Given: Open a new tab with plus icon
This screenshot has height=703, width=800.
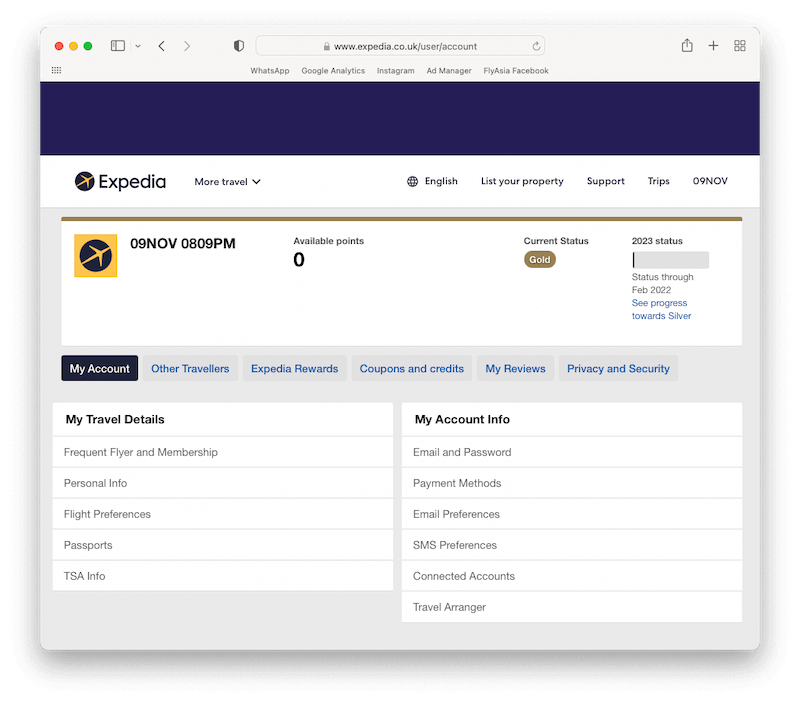Looking at the screenshot, I should [713, 46].
